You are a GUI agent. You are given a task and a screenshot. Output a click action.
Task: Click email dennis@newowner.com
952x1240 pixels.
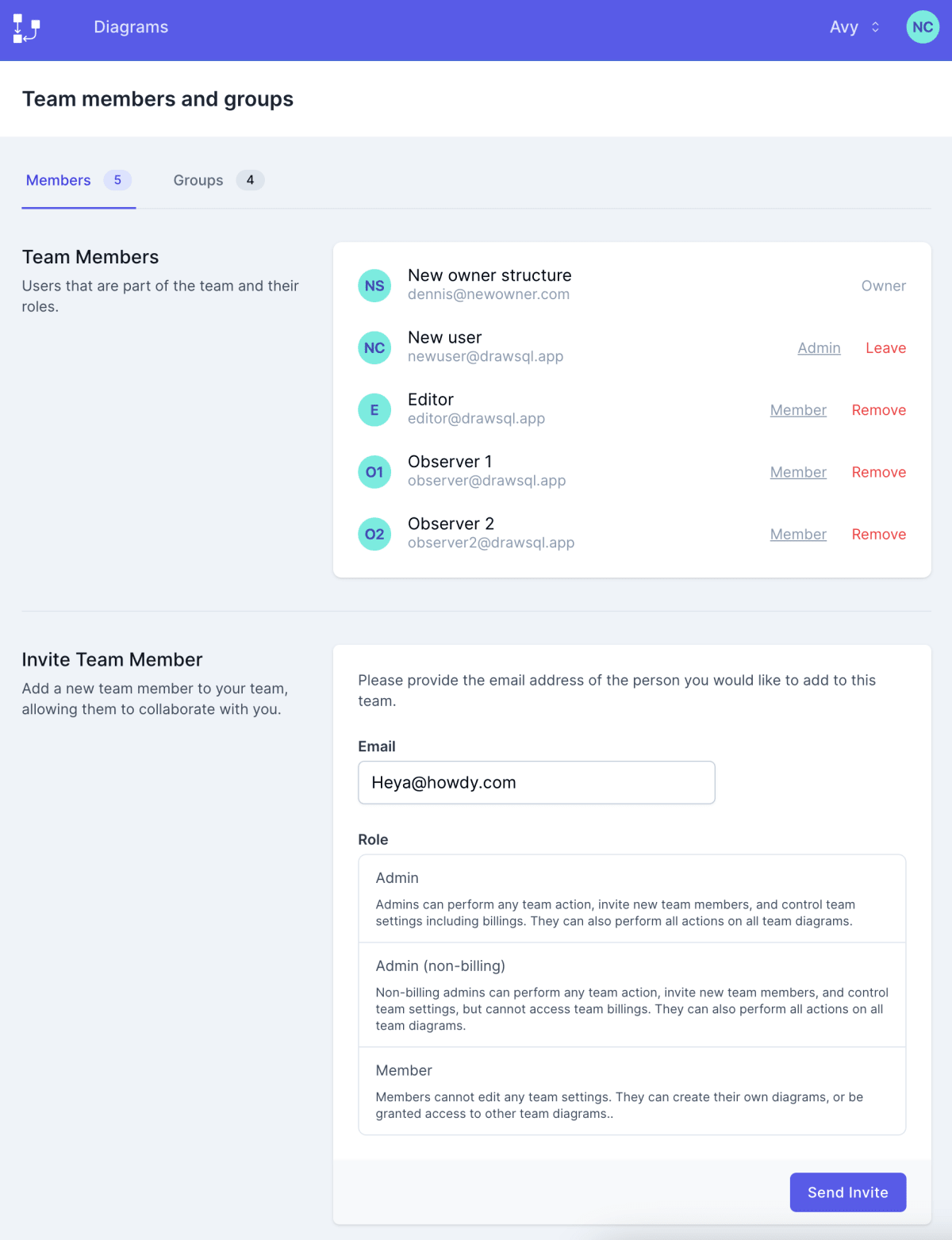point(489,294)
